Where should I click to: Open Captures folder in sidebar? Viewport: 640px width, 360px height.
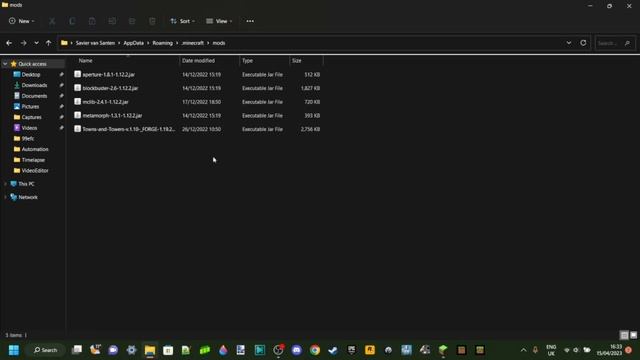(x=31, y=117)
